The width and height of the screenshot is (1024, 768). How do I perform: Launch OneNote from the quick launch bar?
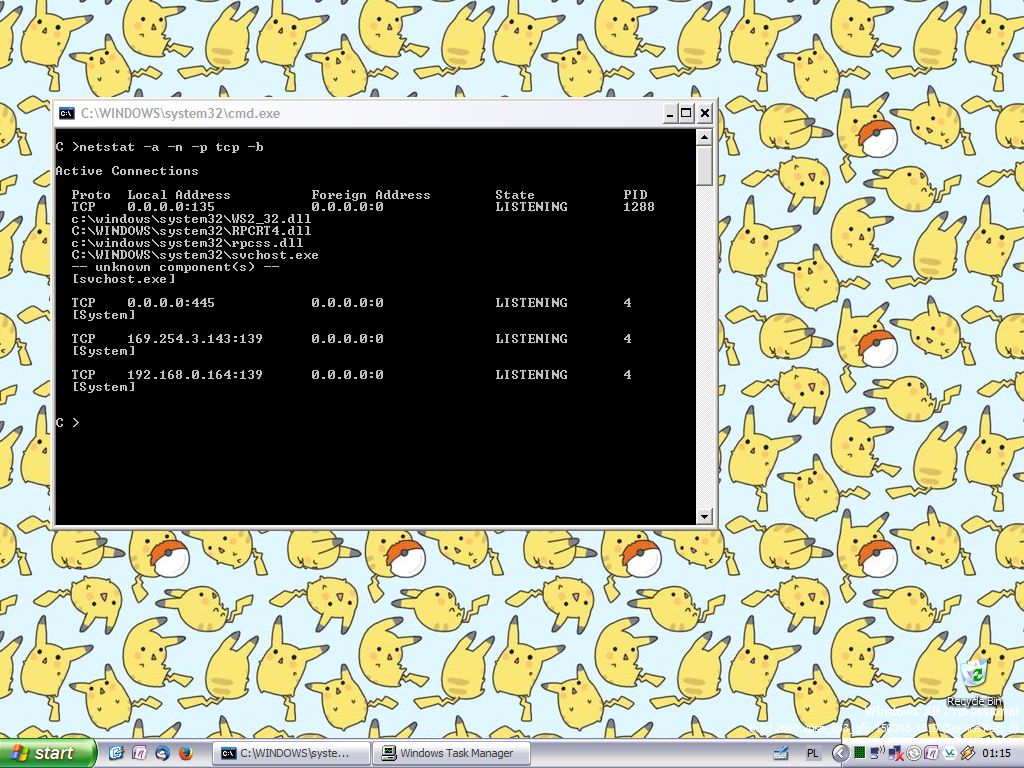(x=138, y=753)
